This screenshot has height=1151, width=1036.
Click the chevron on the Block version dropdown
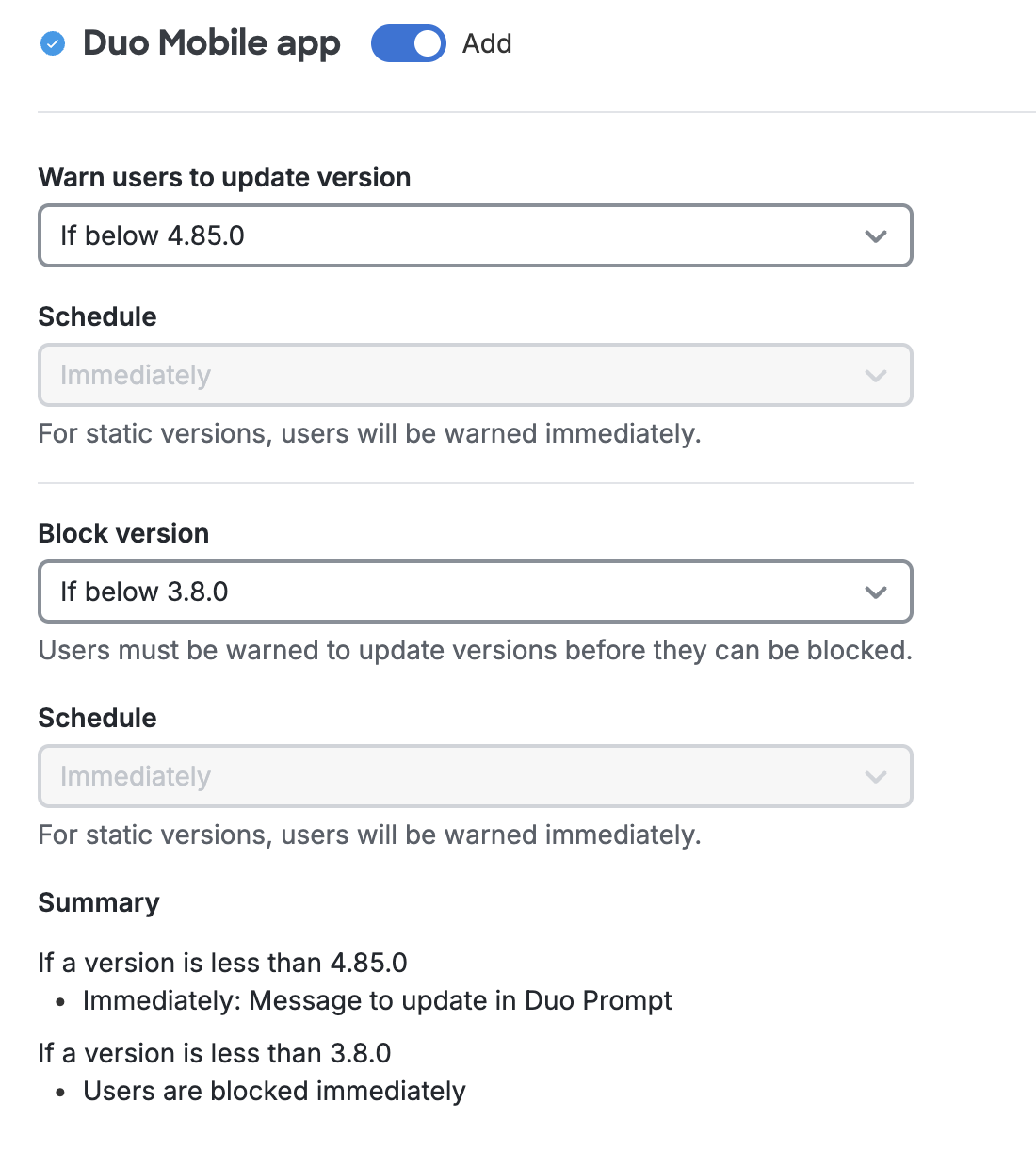coord(876,592)
